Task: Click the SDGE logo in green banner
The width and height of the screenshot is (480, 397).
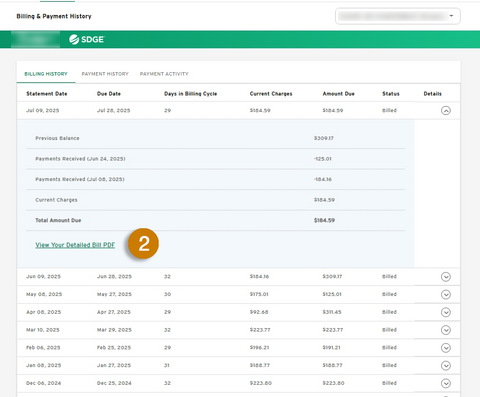Action: click(87, 39)
